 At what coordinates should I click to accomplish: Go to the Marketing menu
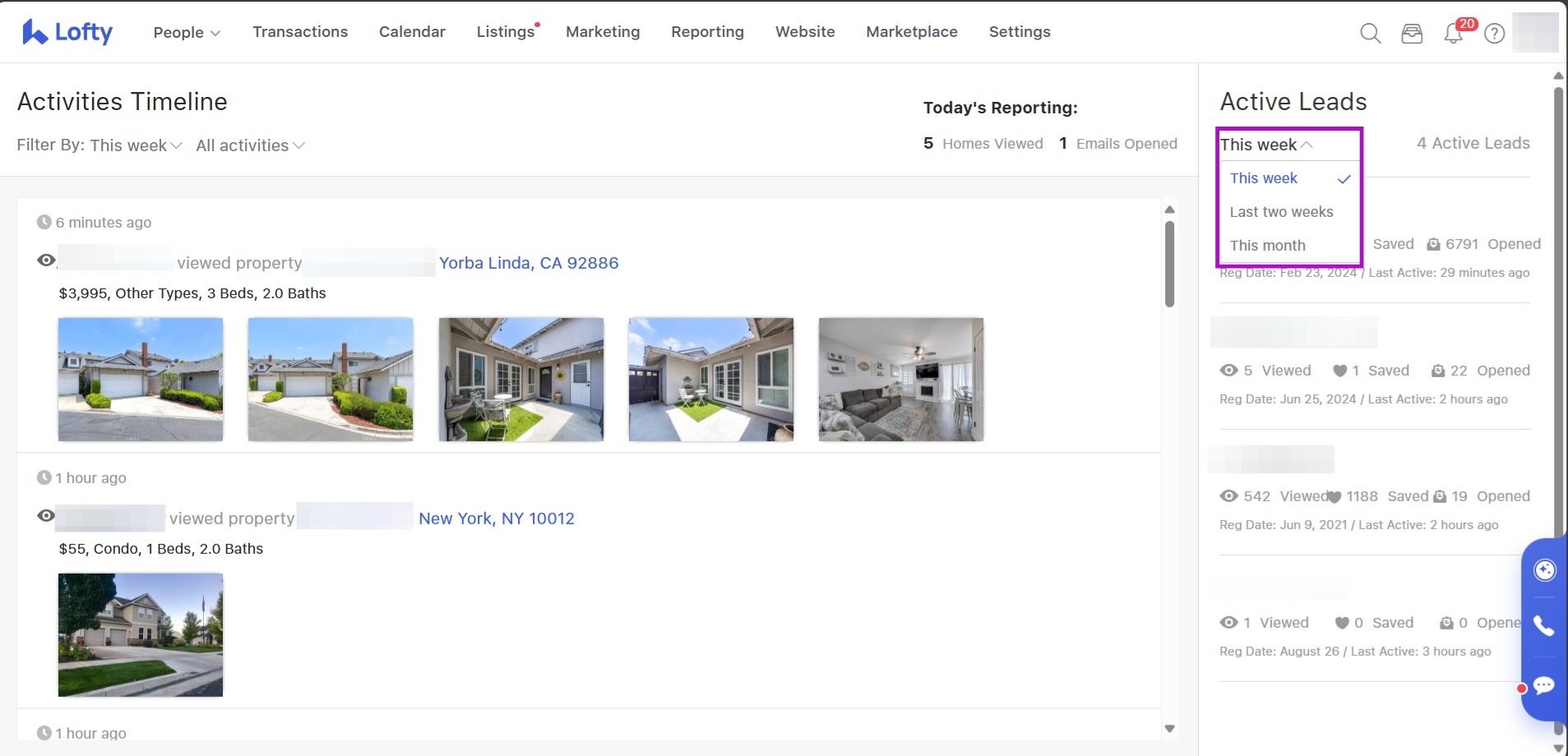click(603, 32)
